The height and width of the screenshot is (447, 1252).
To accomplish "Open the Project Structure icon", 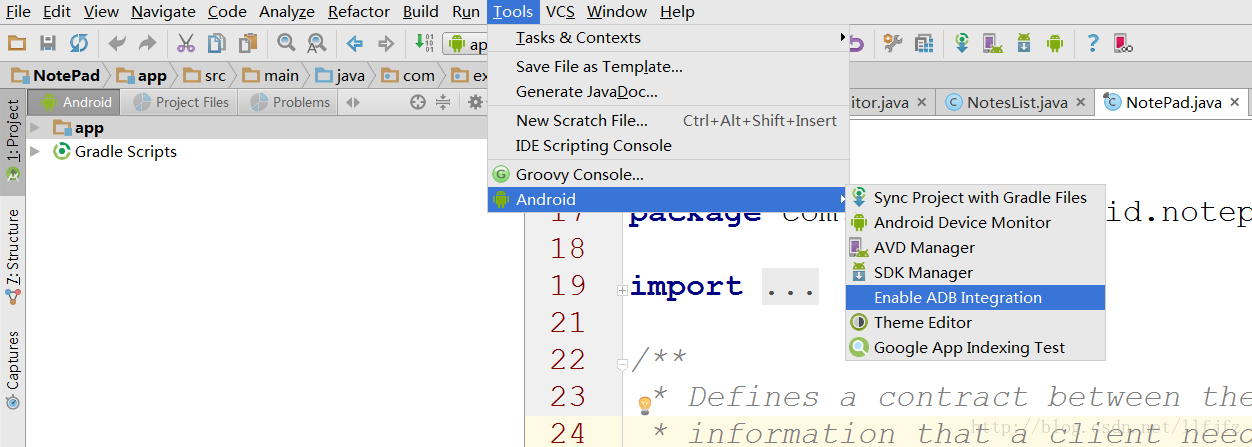I will [924, 43].
